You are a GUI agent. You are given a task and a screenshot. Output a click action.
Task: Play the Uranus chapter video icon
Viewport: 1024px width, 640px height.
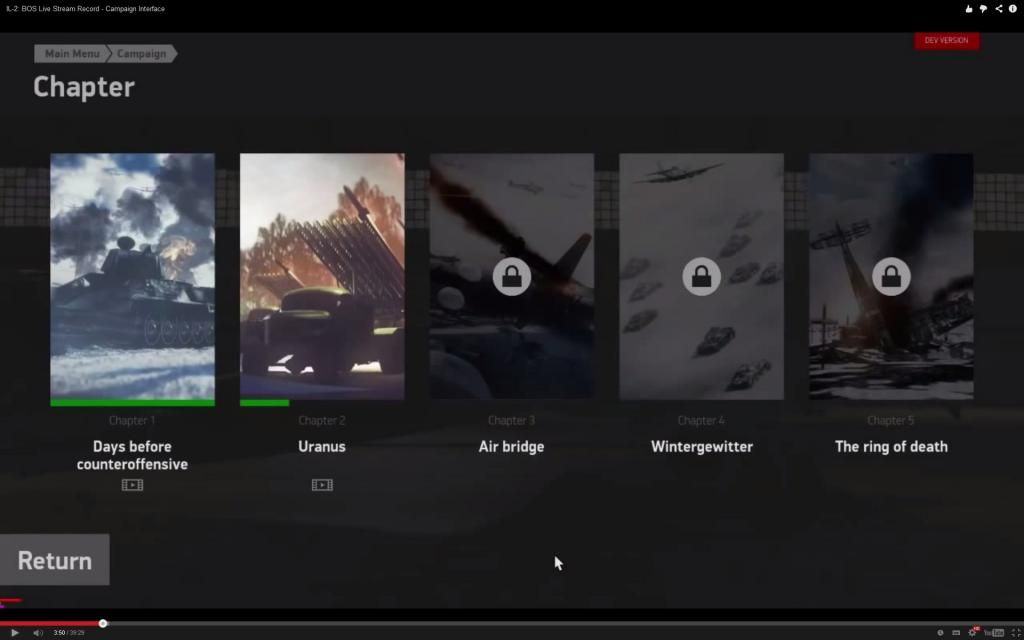(x=322, y=485)
